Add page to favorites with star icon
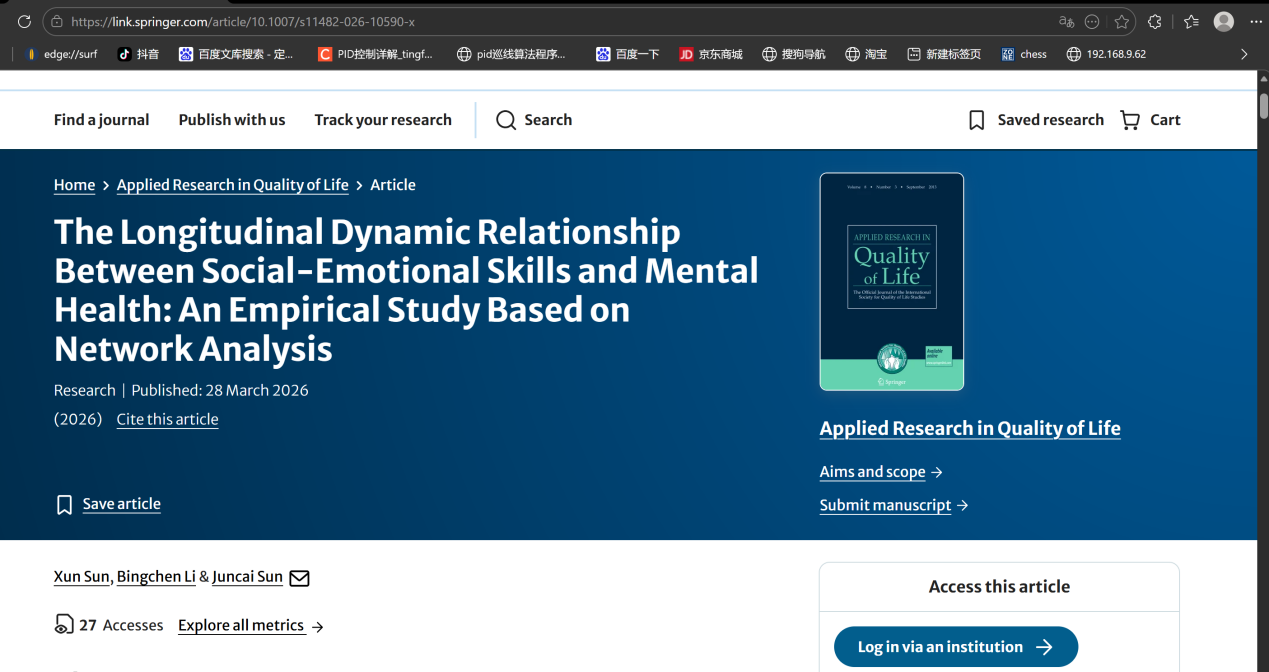The width and height of the screenshot is (1269, 672). [x=1121, y=21]
